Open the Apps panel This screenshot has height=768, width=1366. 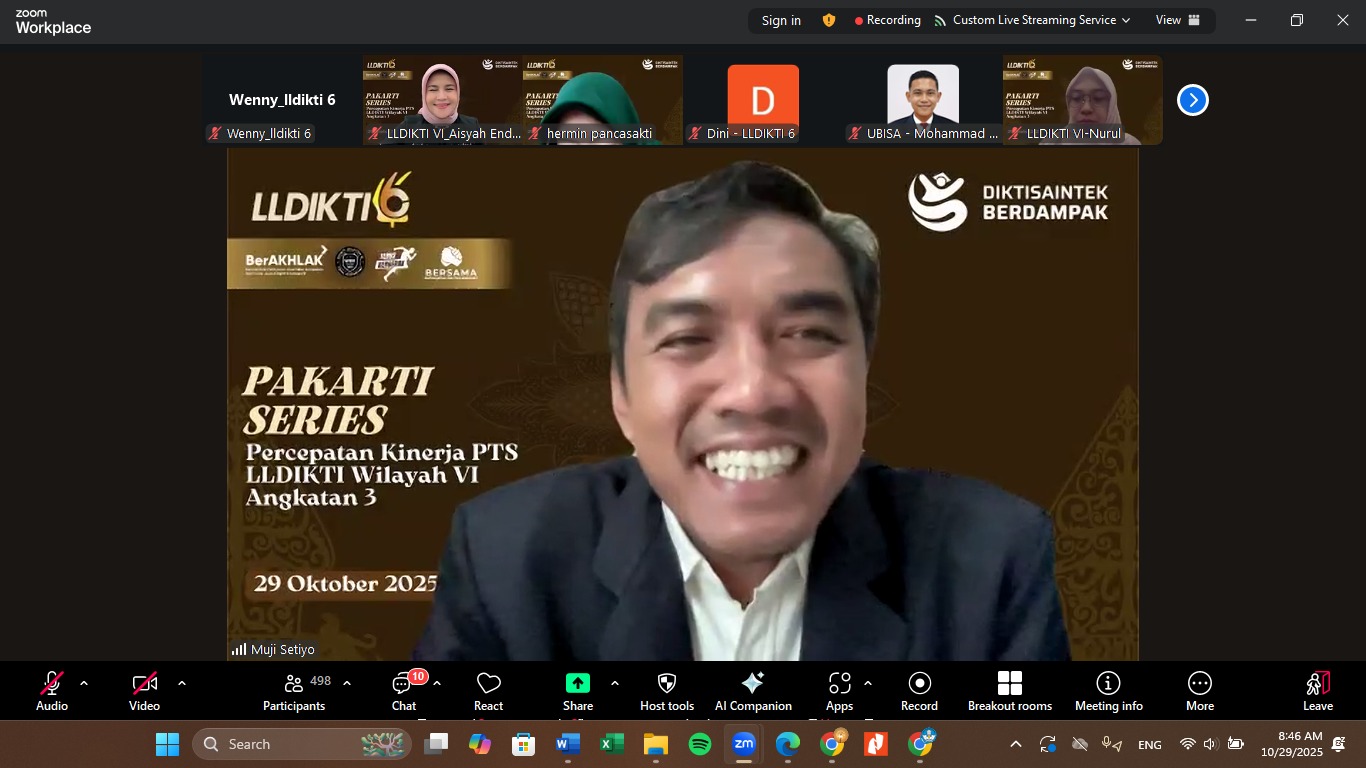(x=839, y=689)
